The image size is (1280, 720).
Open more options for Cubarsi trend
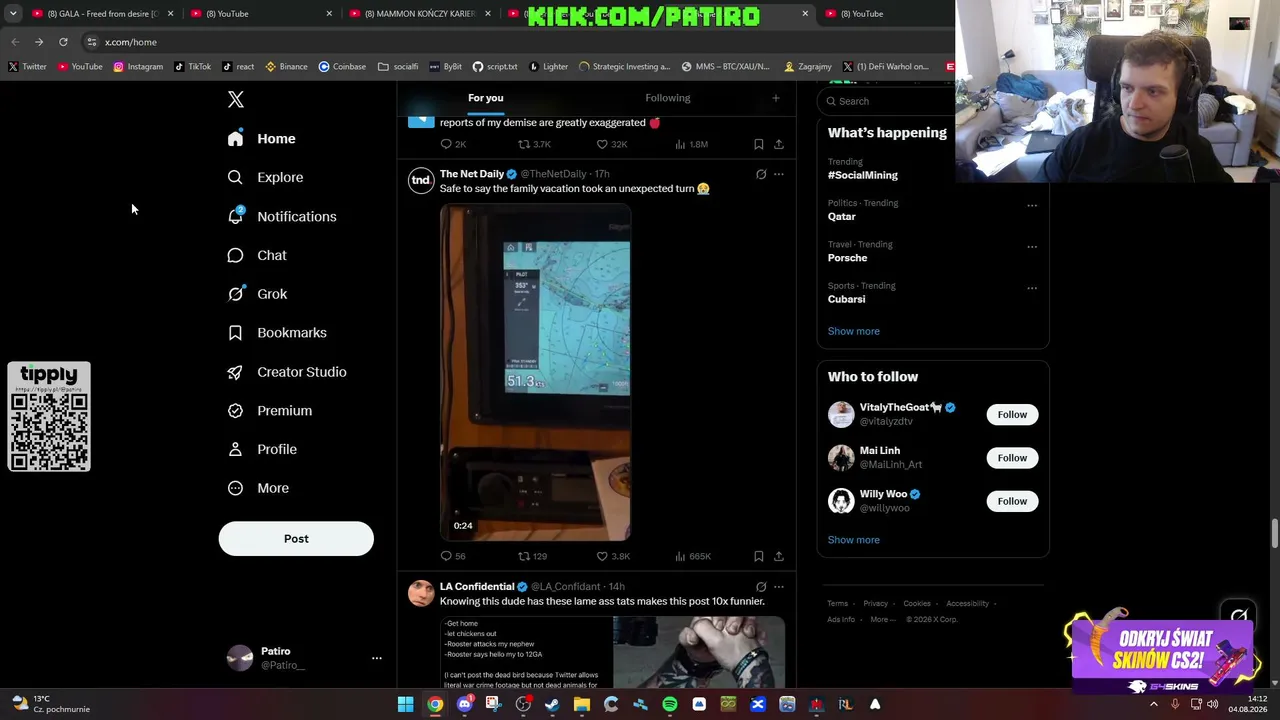click(x=1032, y=288)
